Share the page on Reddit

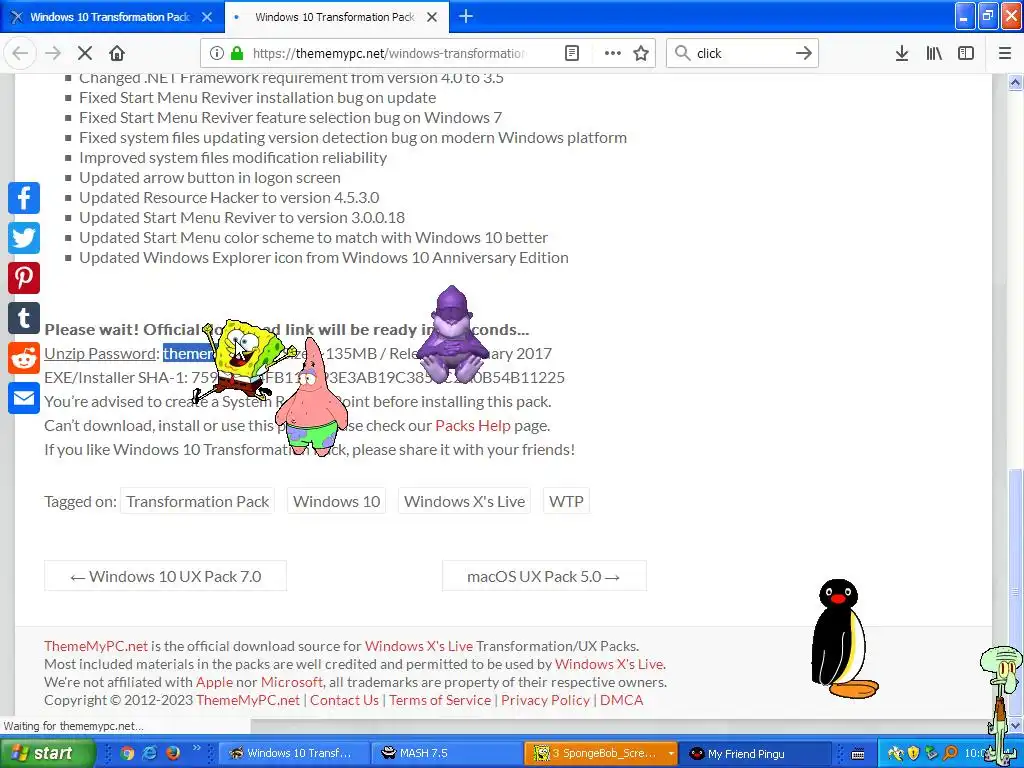pos(24,358)
